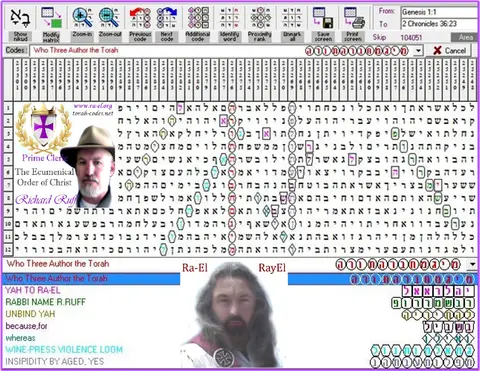
Task: Click the From field Genesis 1:1
Action: click(x=439, y=12)
